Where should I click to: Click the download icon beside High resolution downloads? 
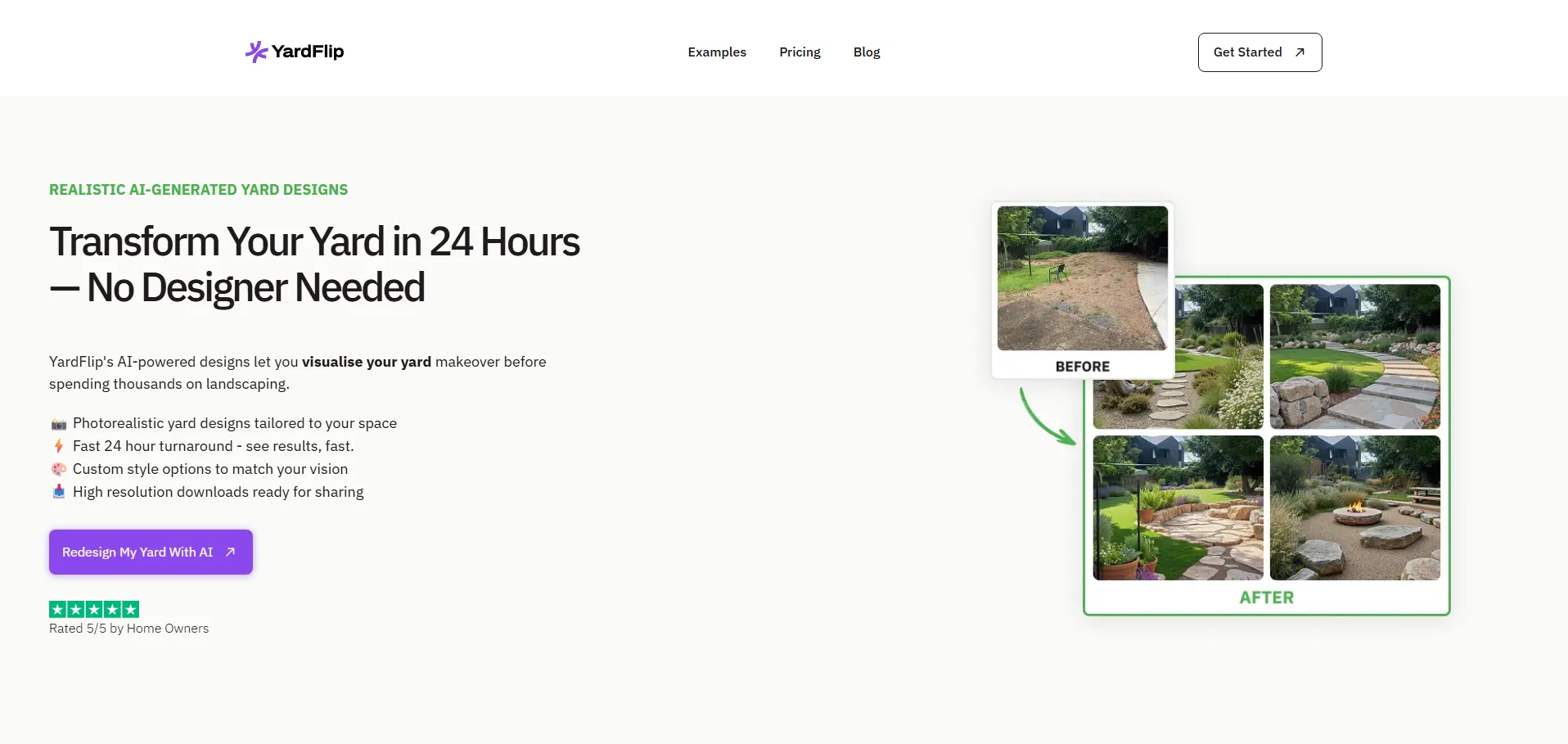(x=59, y=492)
